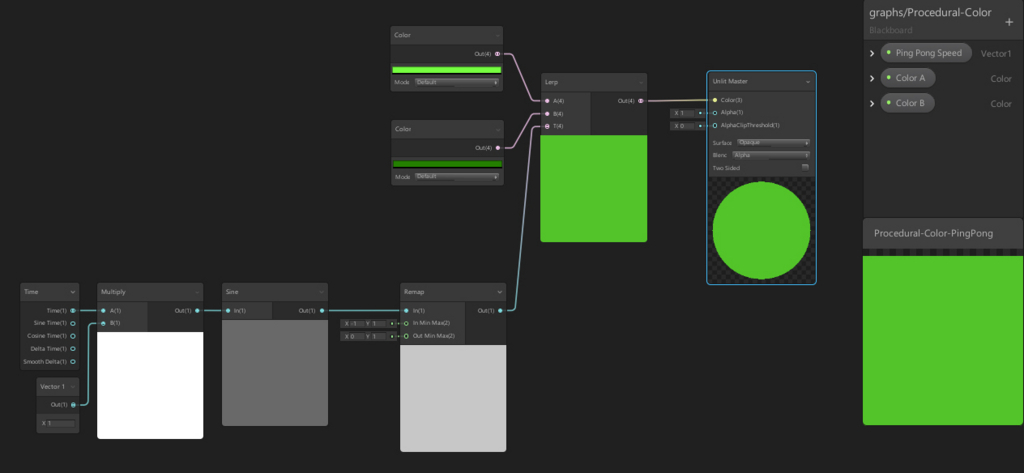Click the AlphaClipThreshold(1) port on Unlit Master
This screenshot has height=473, width=1024.
click(714, 125)
